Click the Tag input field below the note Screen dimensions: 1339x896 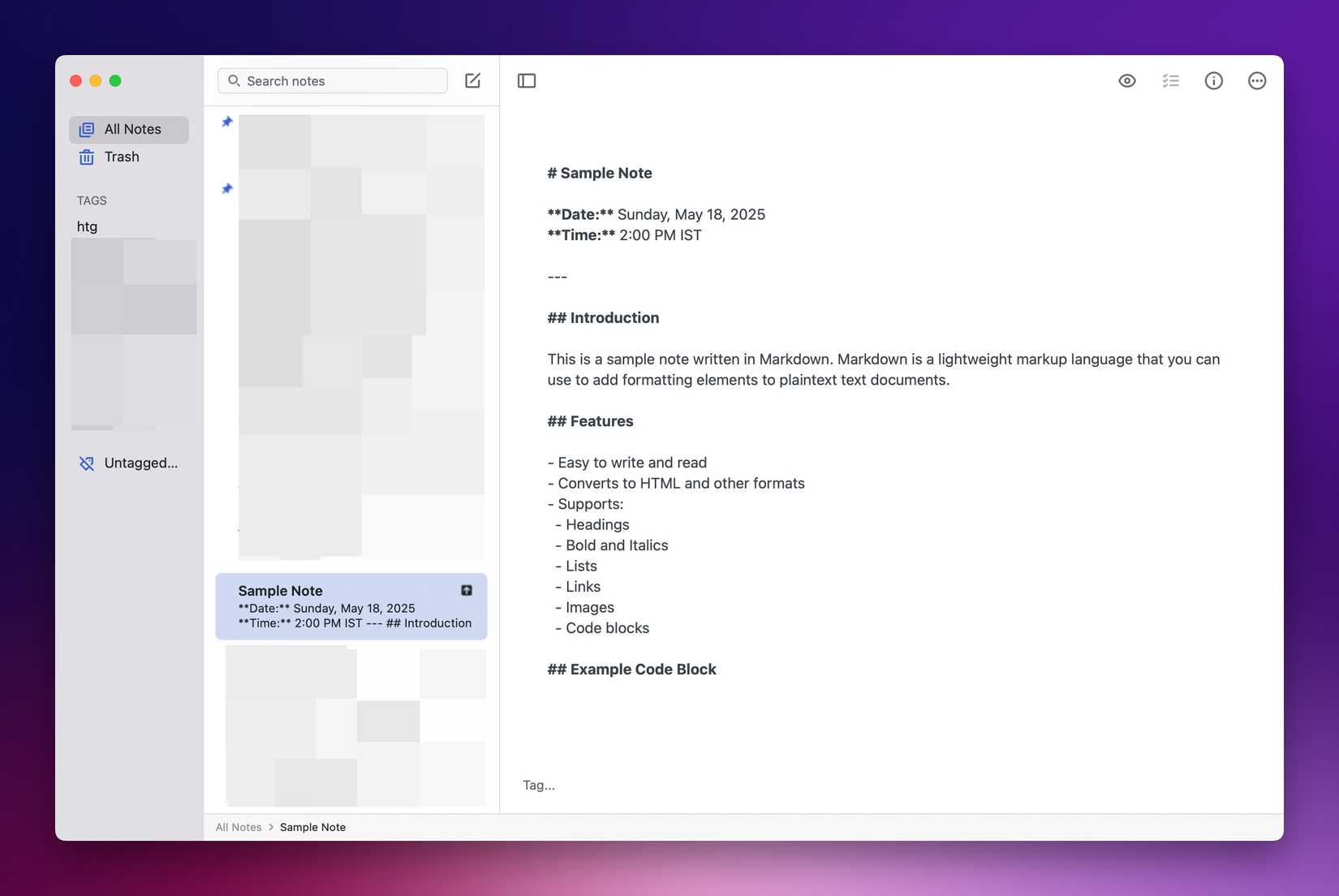[538, 785]
